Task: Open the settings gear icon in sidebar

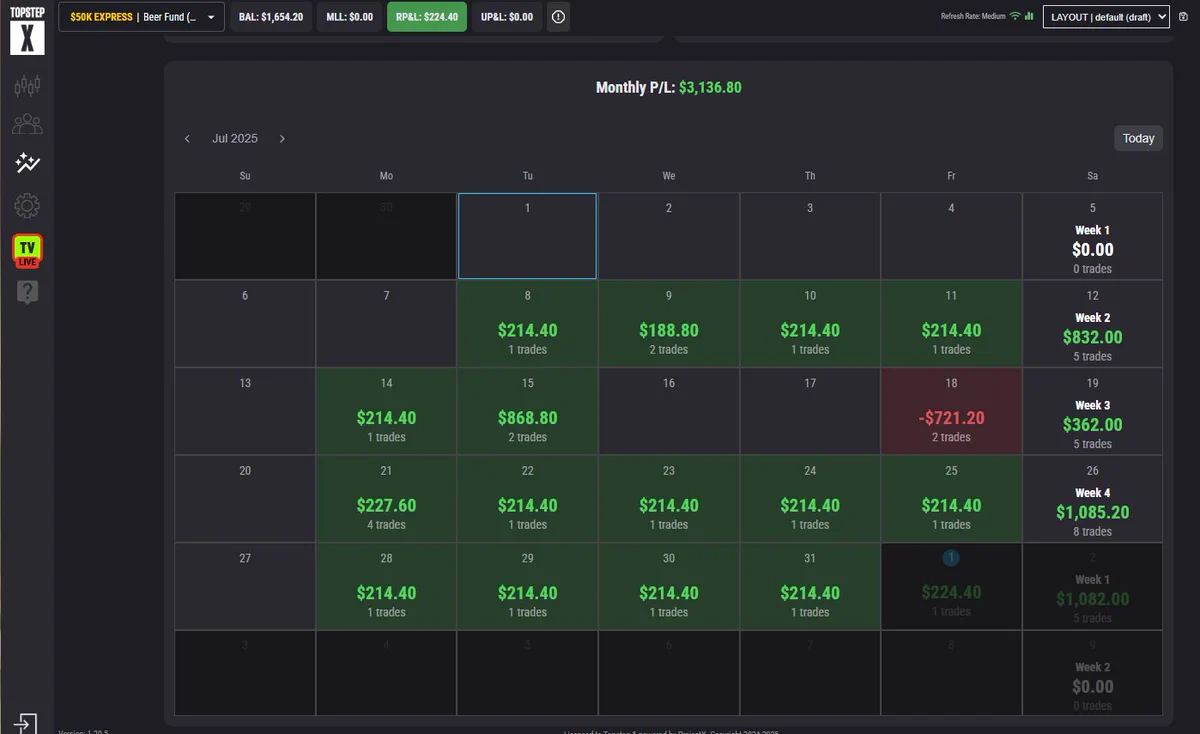Action: (27, 206)
